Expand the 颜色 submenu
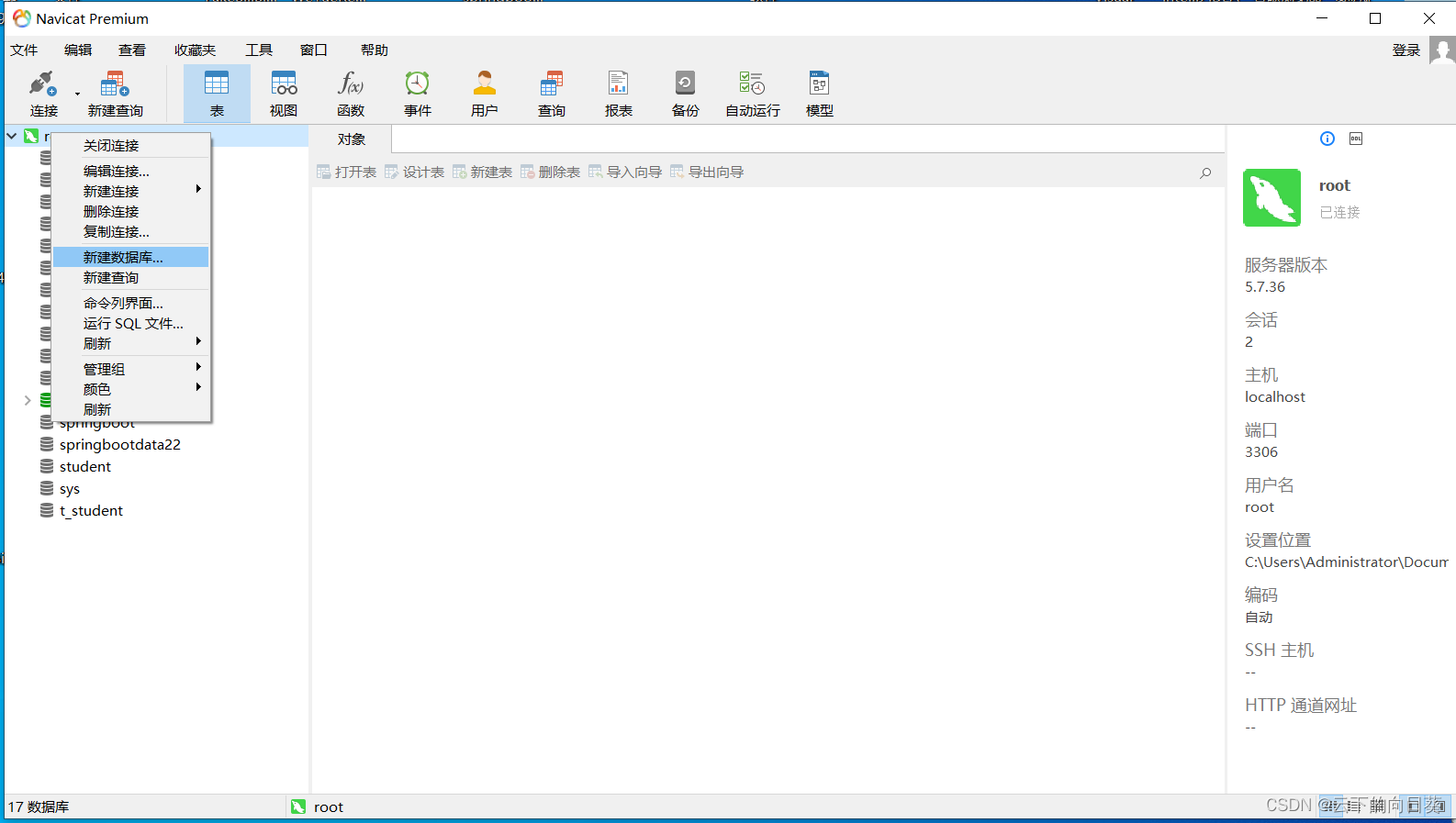The image size is (1456, 823). 130,389
